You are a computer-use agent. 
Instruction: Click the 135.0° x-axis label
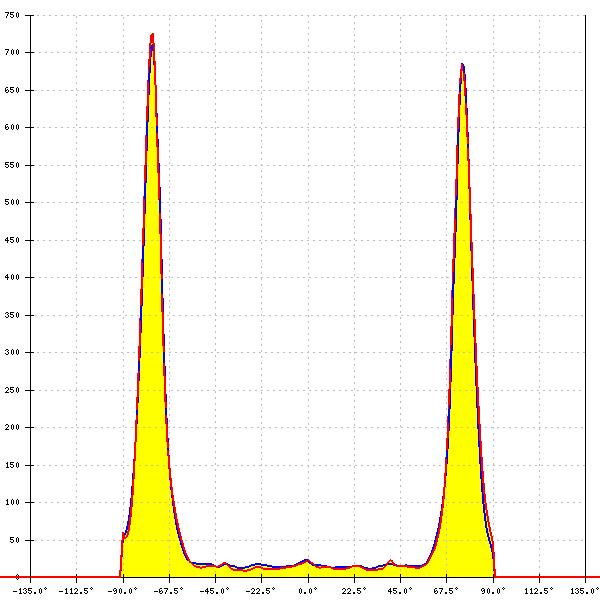[x=585, y=591]
